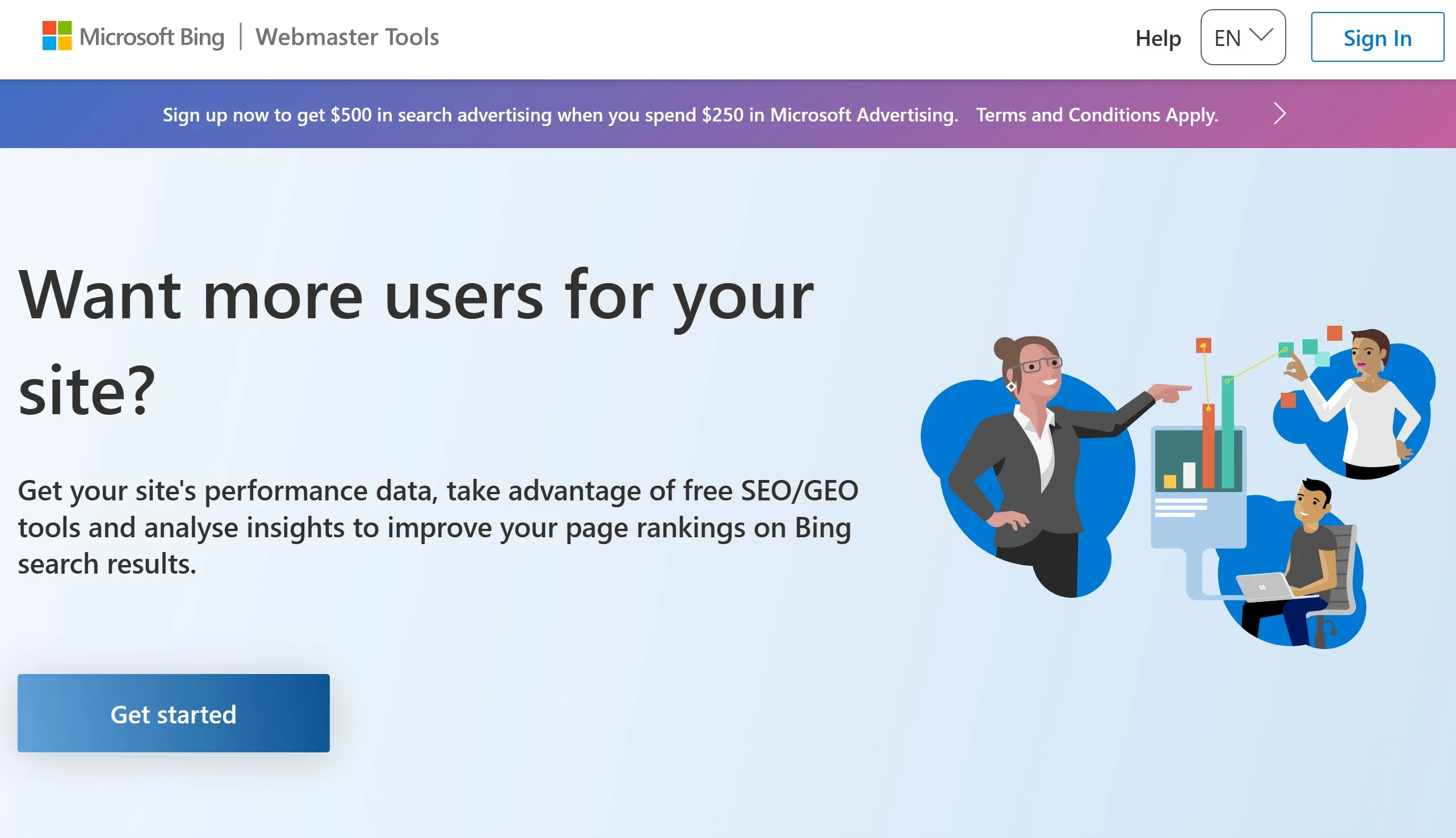
Task: Click the chevron beside EN
Action: tap(1261, 35)
